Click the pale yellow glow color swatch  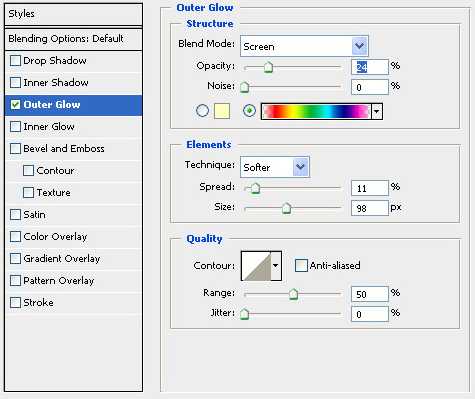pos(222,111)
